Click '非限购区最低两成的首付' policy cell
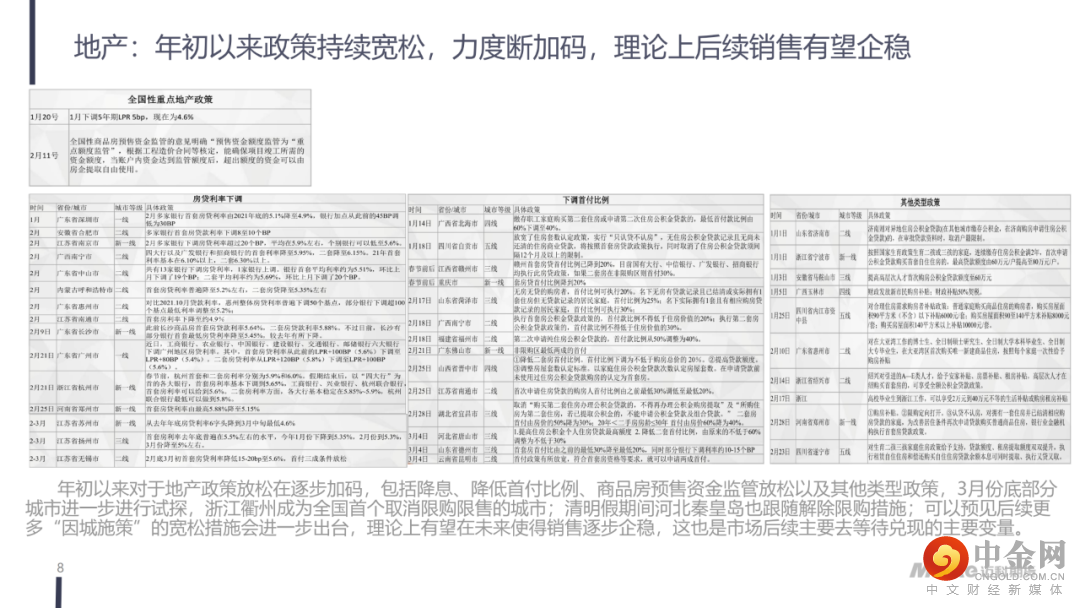This screenshot has width=1080, height=608. (x=550, y=350)
